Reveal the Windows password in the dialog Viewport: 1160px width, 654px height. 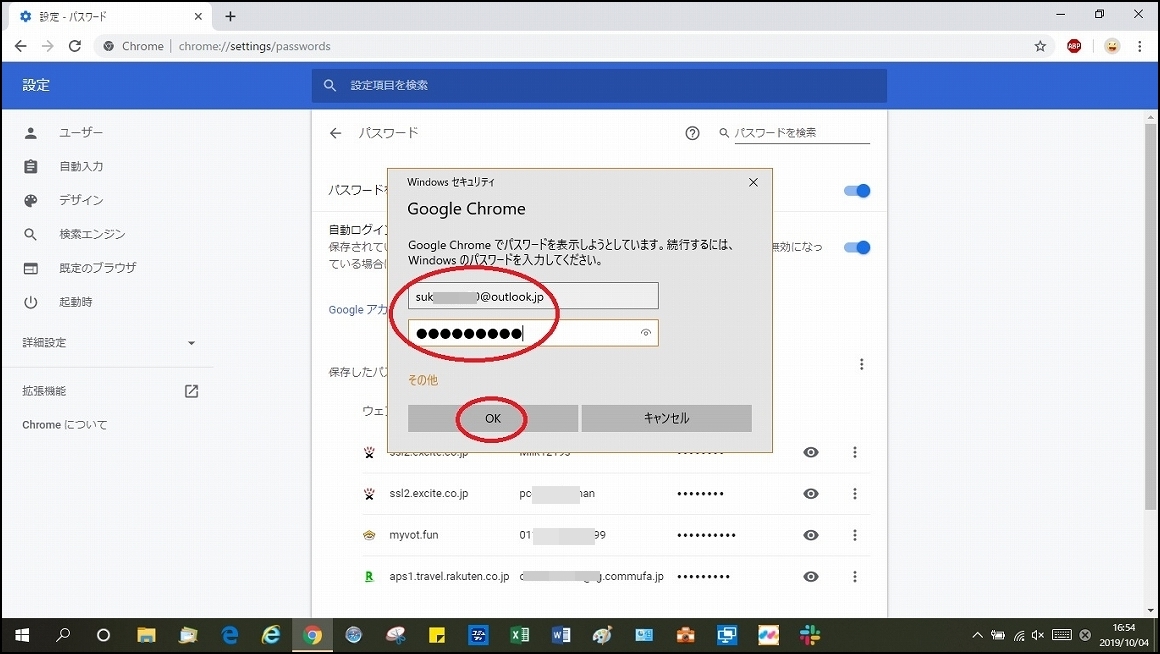pyautogui.click(x=645, y=333)
